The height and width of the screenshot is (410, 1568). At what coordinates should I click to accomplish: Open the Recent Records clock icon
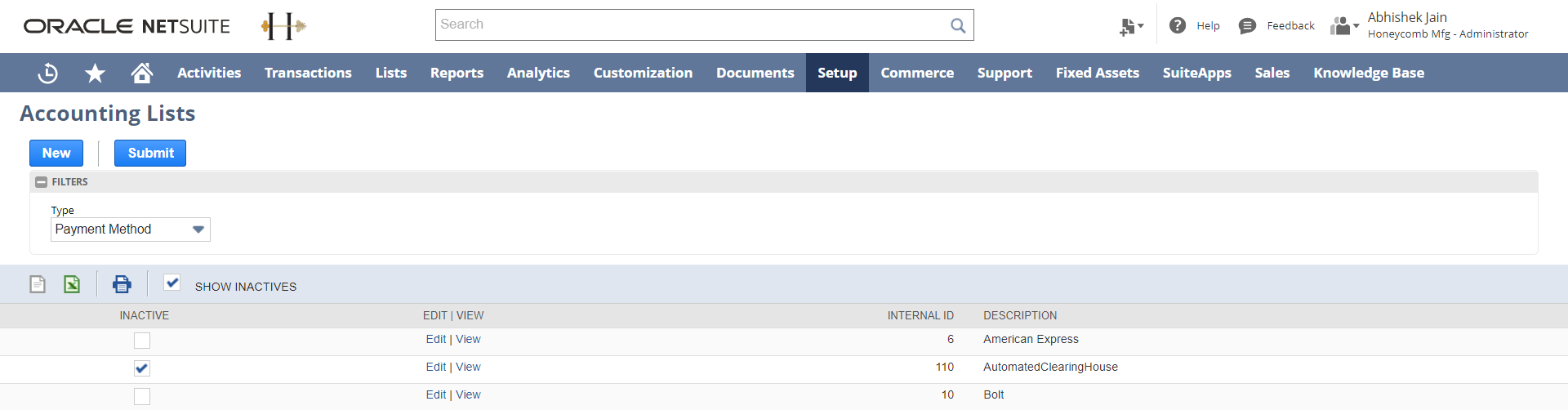[48, 74]
